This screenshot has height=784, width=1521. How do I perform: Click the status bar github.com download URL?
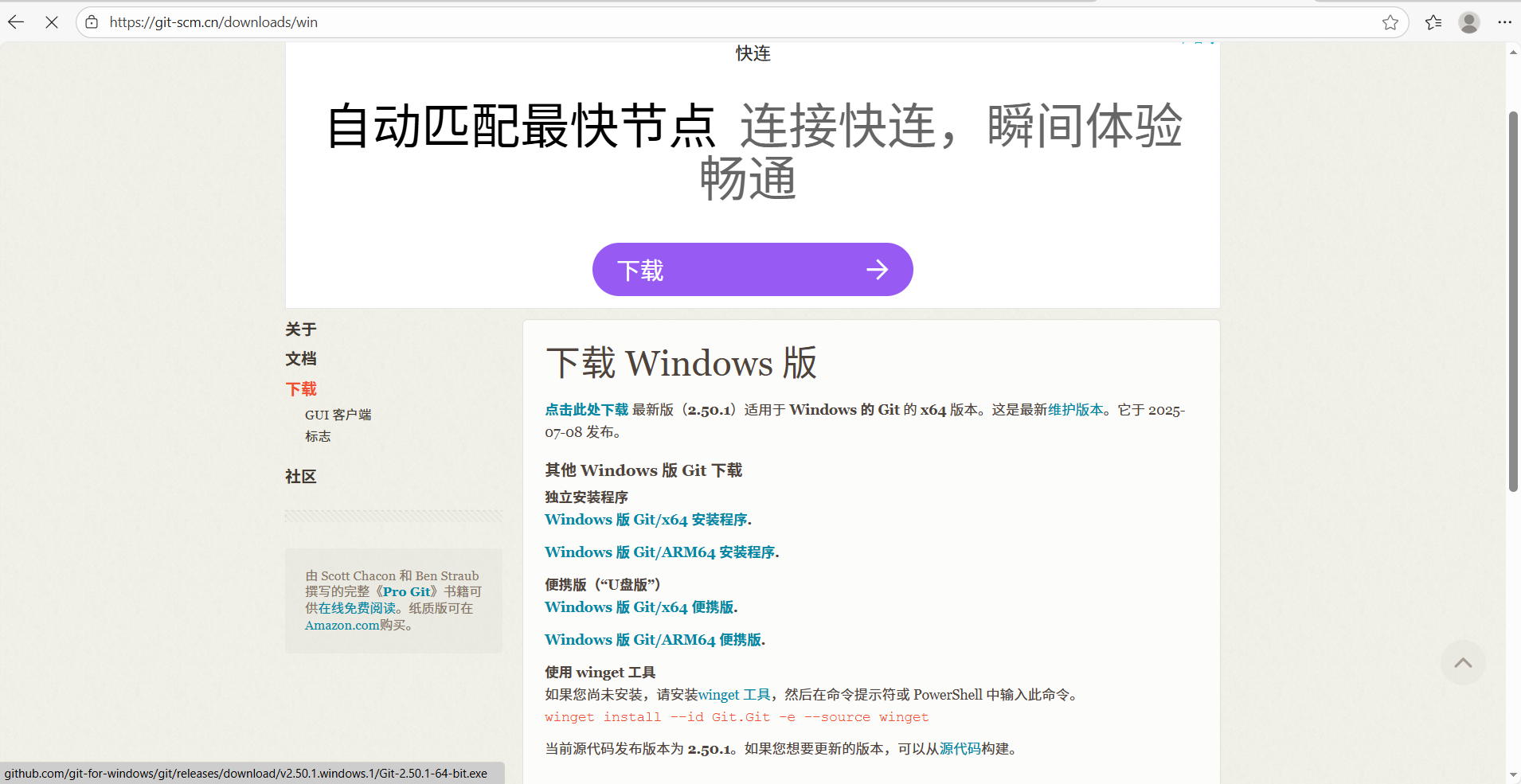pos(246,774)
